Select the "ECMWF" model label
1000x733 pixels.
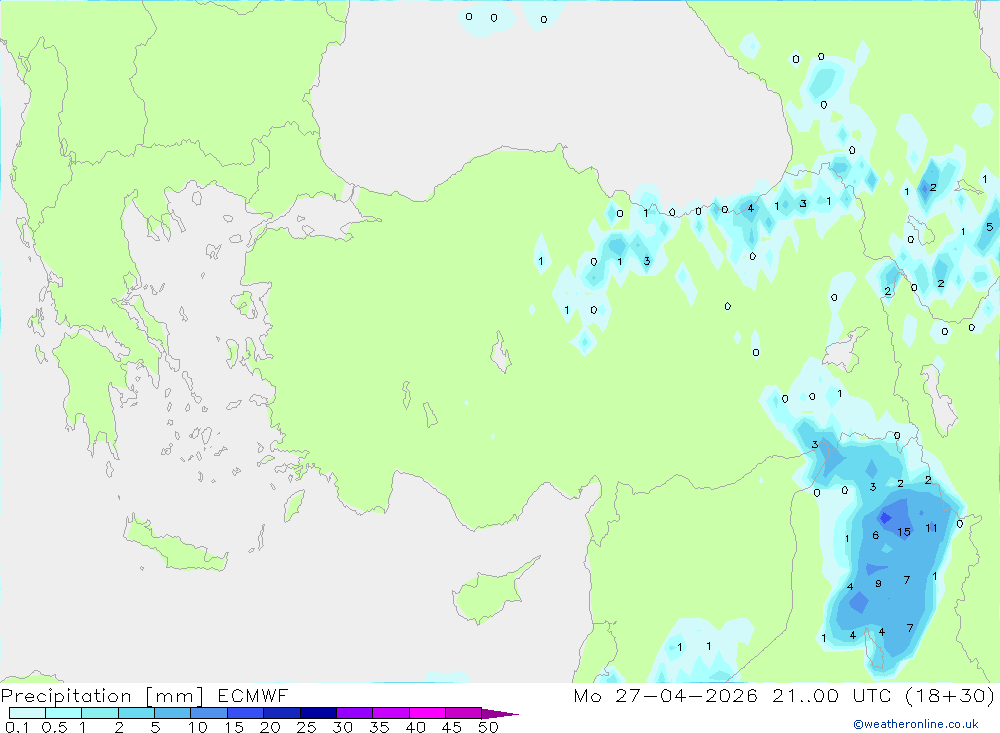coord(253,695)
